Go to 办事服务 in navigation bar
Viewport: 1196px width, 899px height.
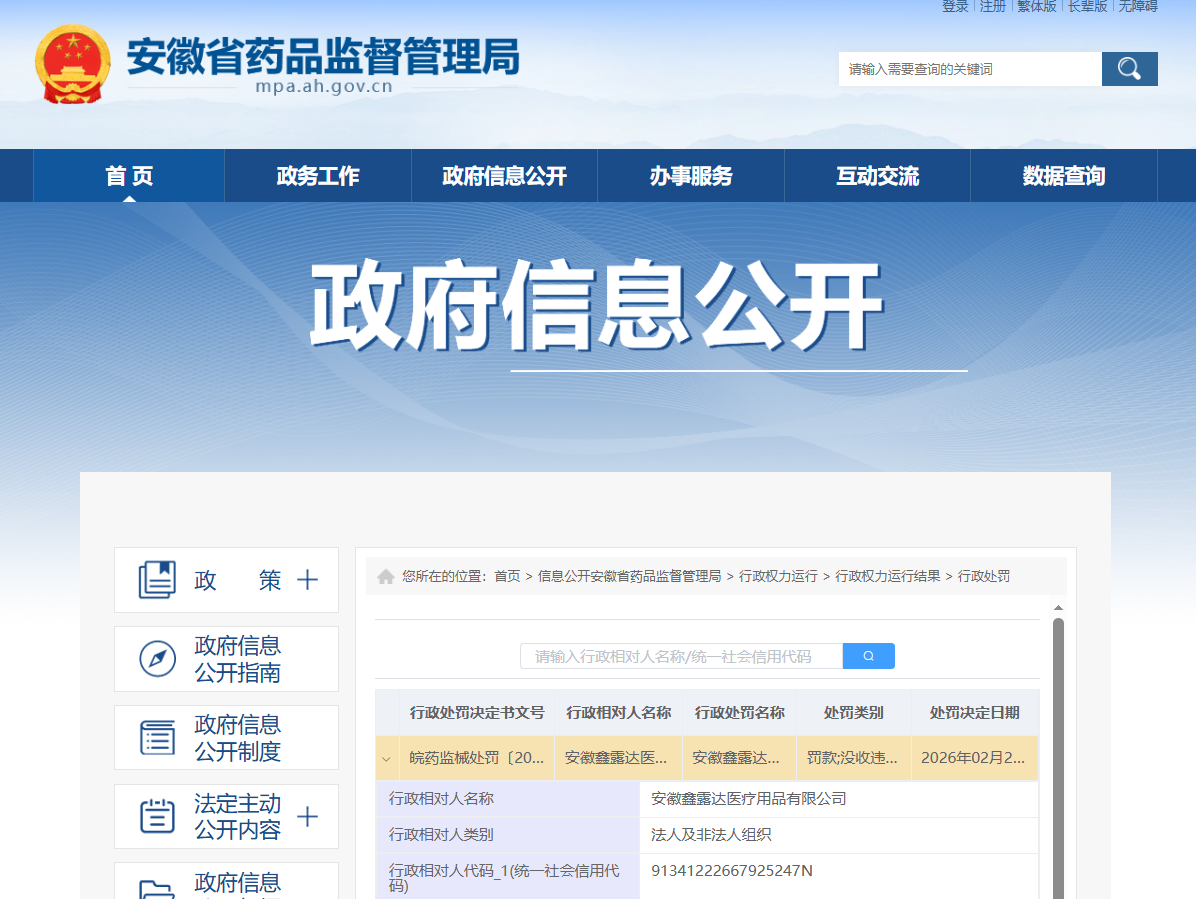click(691, 176)
